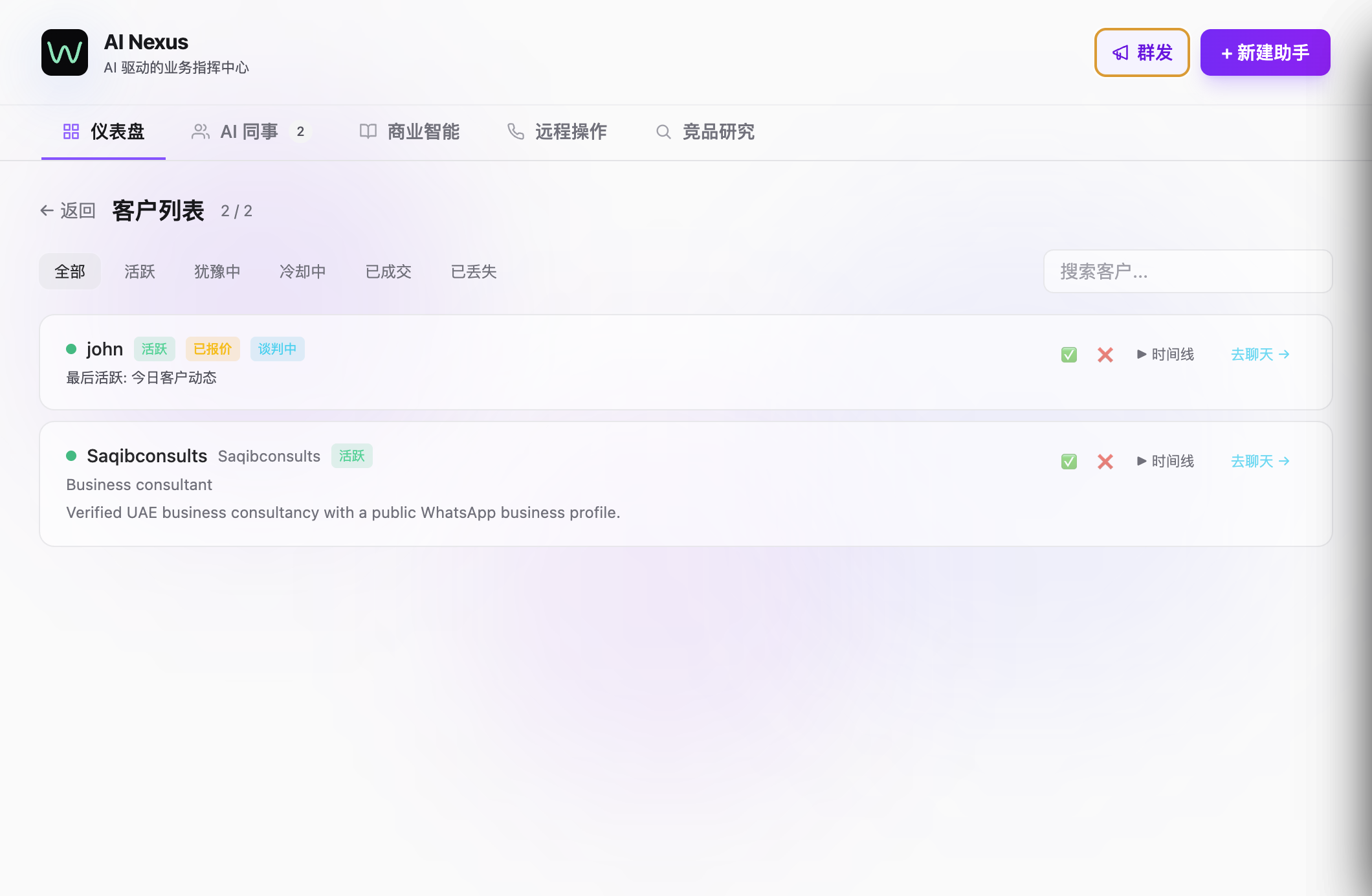Click the 活跃 tag on john
The width and height of the screenshot is (1372, 896).
point(155,349)
